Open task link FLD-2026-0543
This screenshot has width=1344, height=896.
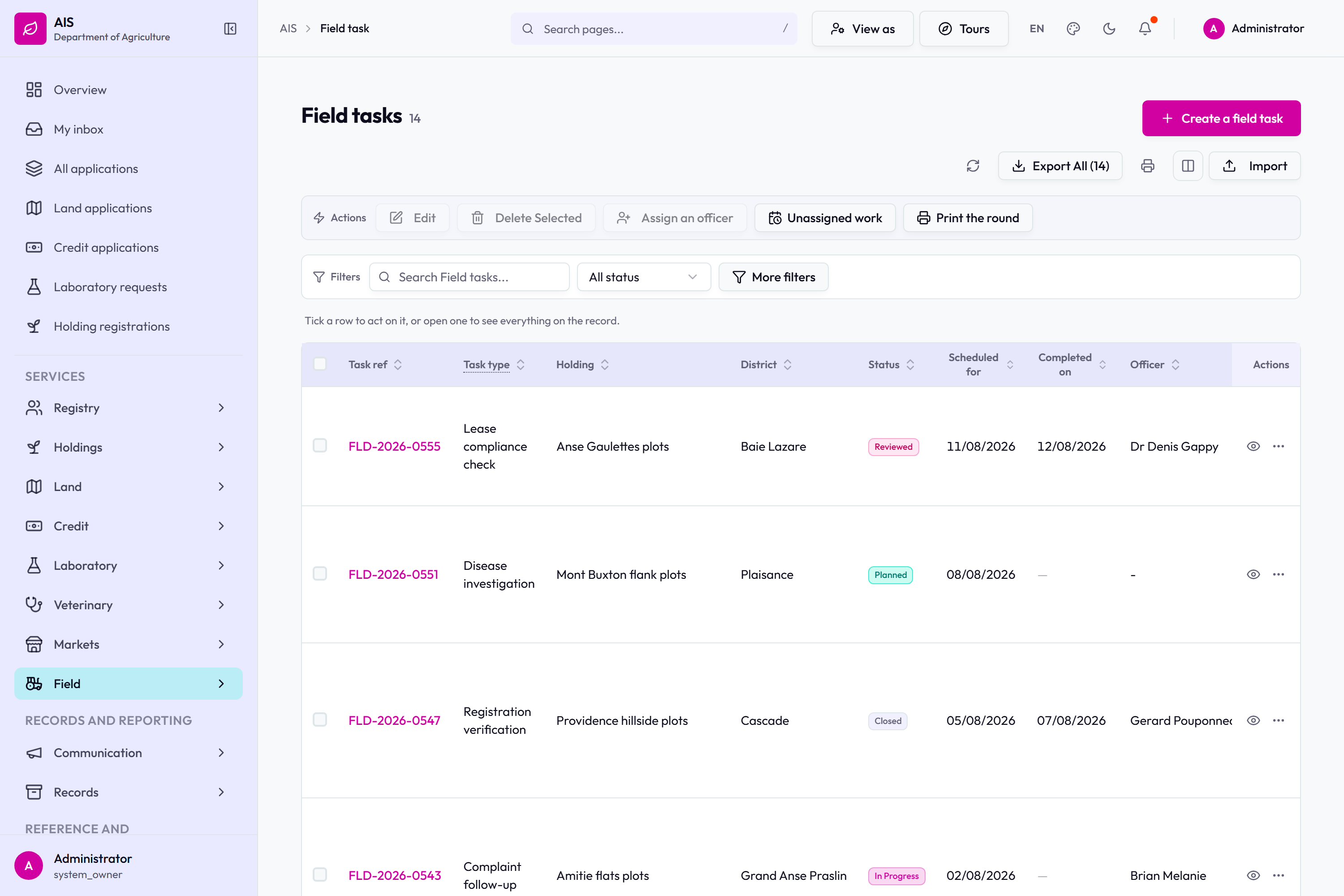[395, 875]
